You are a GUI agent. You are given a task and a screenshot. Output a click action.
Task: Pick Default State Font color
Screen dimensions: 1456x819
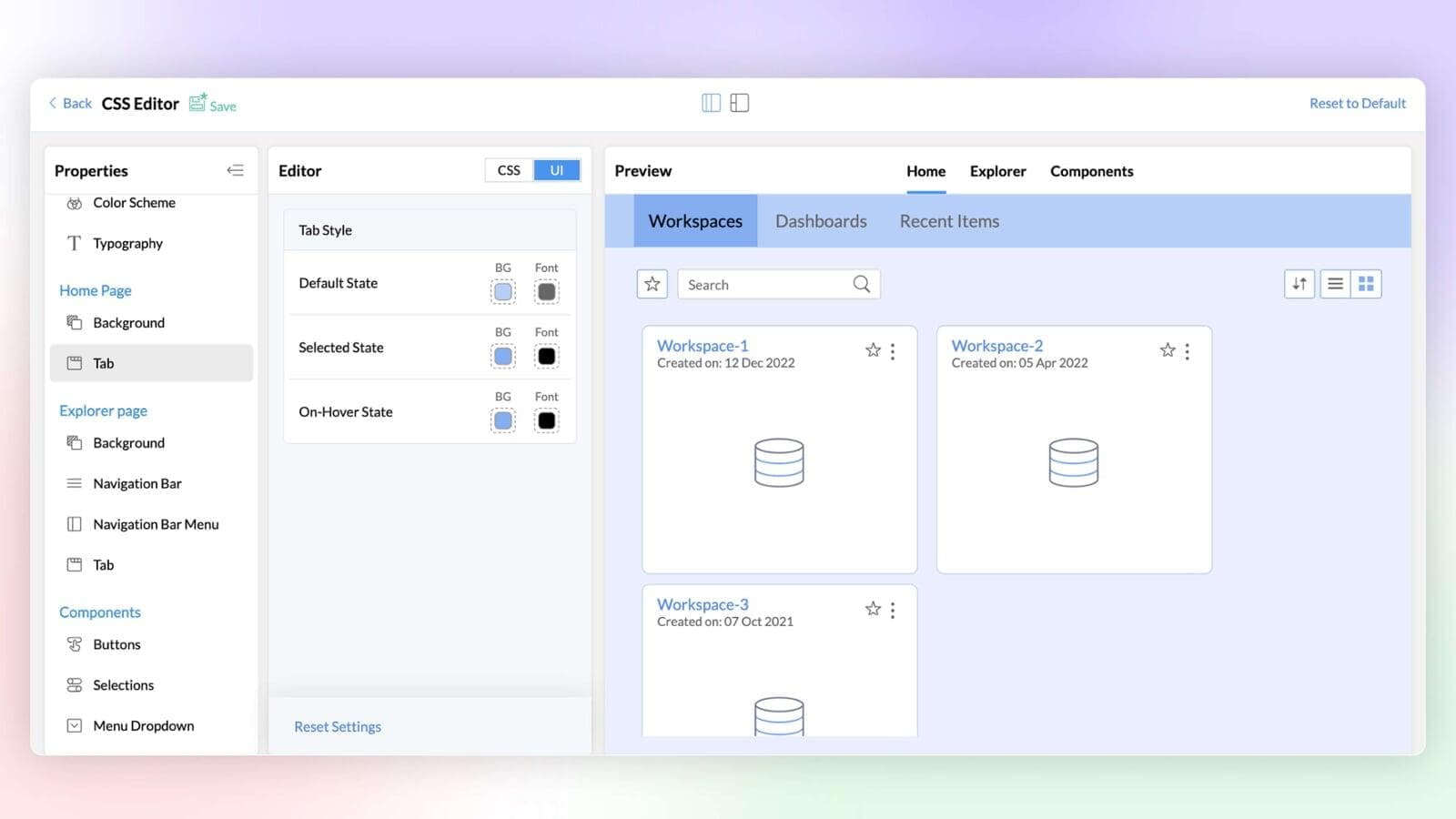(546, 292)
